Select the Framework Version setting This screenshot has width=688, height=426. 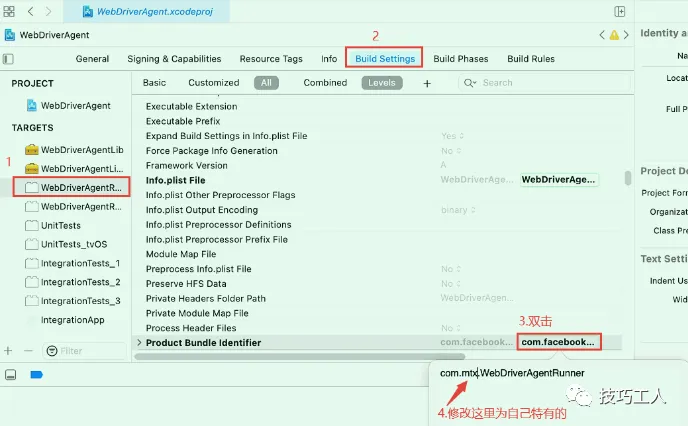pos(186,165)
